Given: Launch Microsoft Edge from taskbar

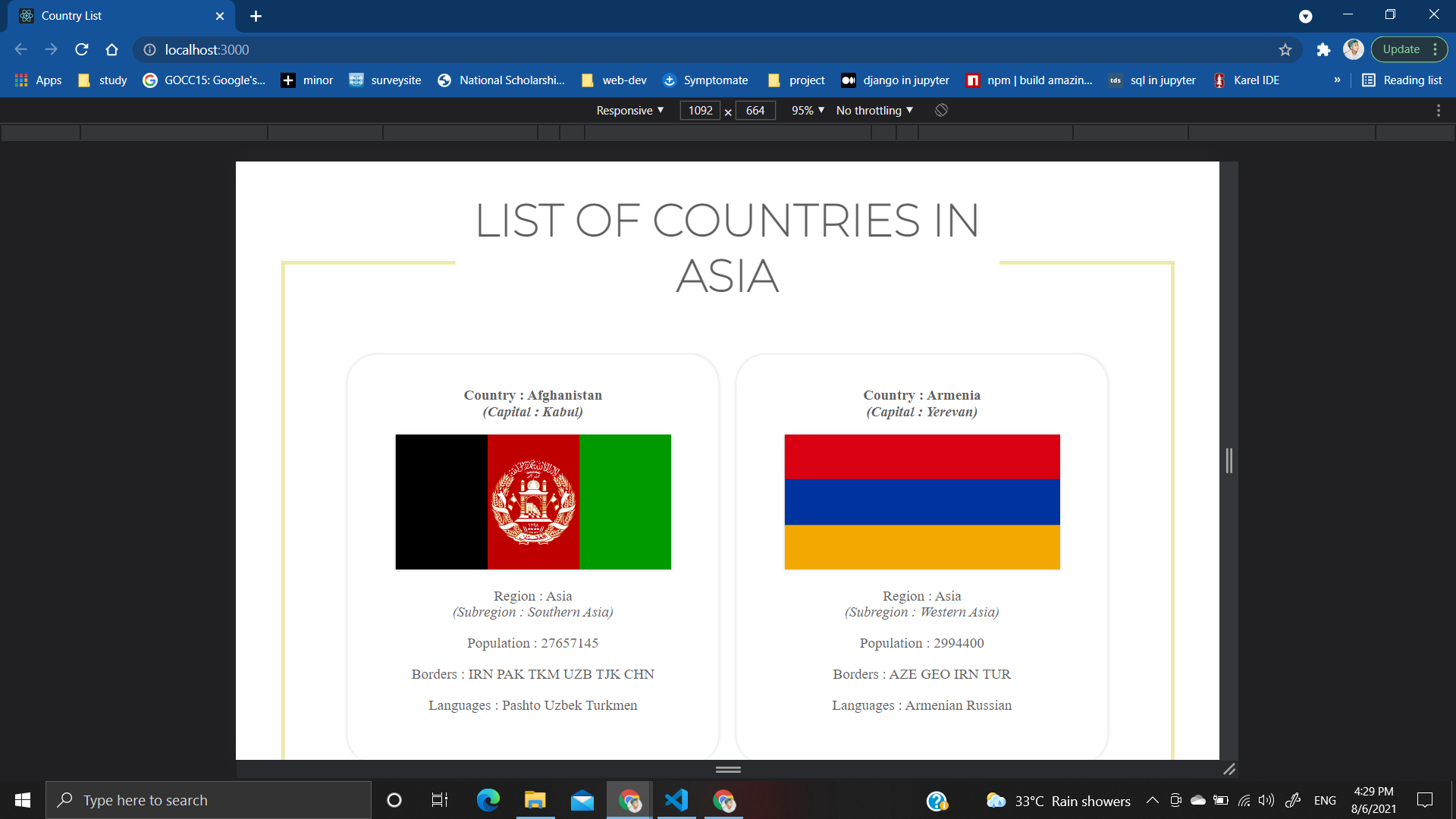Looking at the screenshot, I should point(488,800).
